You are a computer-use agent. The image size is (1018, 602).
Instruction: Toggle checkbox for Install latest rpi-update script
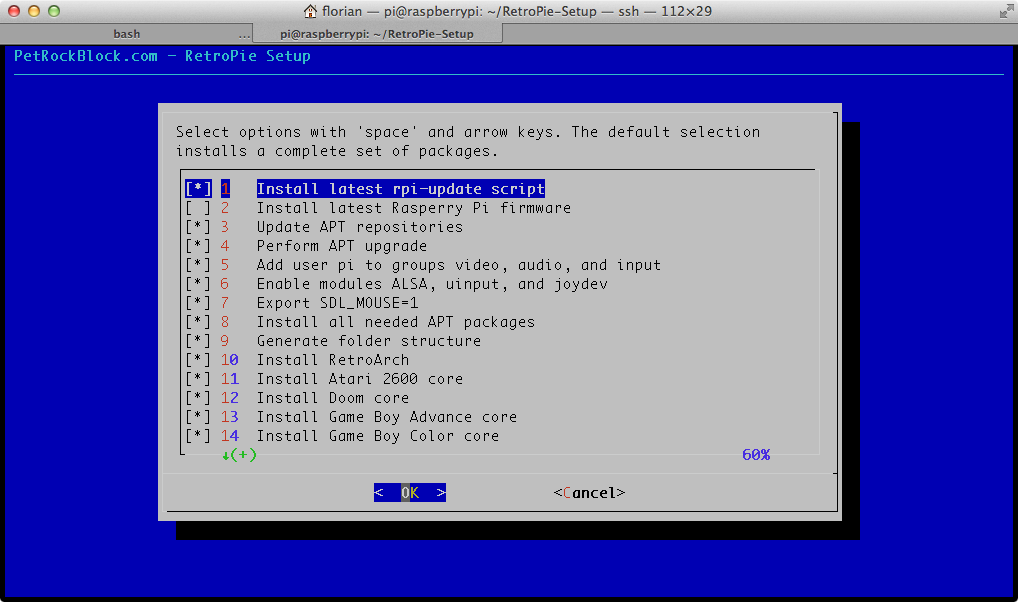198,189
